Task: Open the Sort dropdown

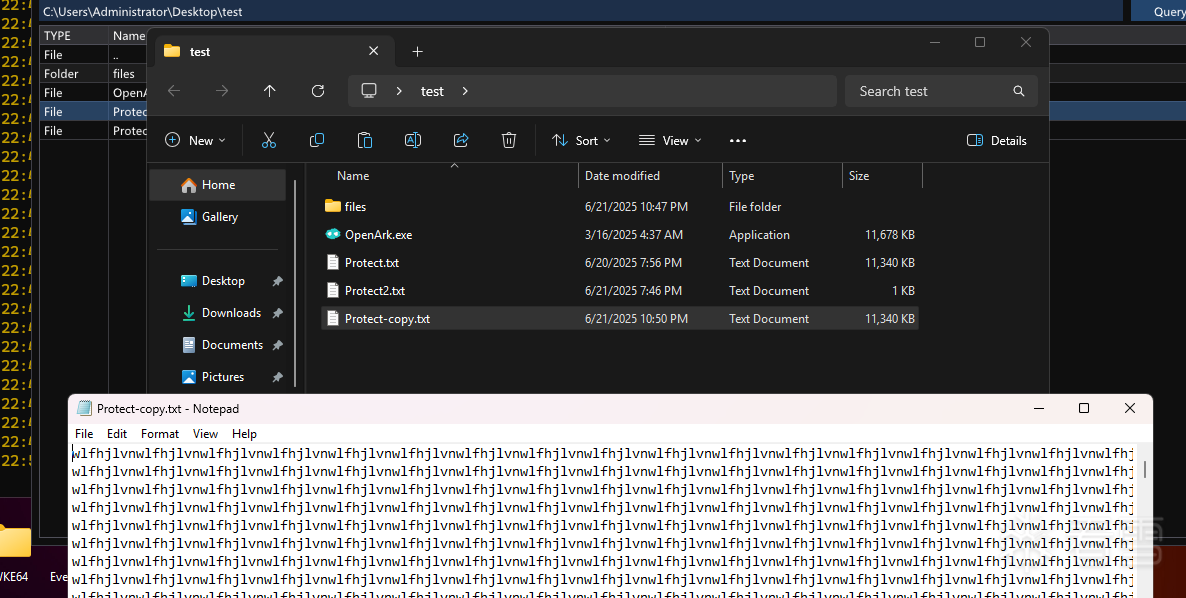Action: coord(581,141)
